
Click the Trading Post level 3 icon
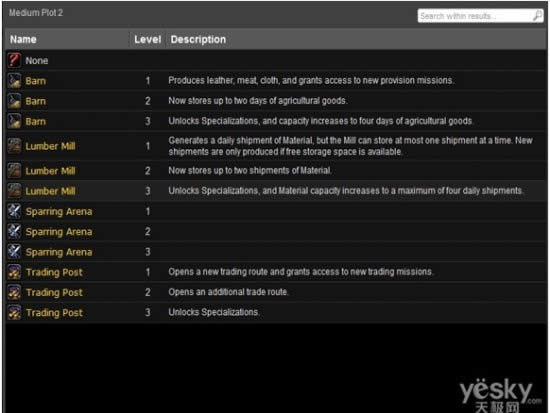click(x=14, y=313)
